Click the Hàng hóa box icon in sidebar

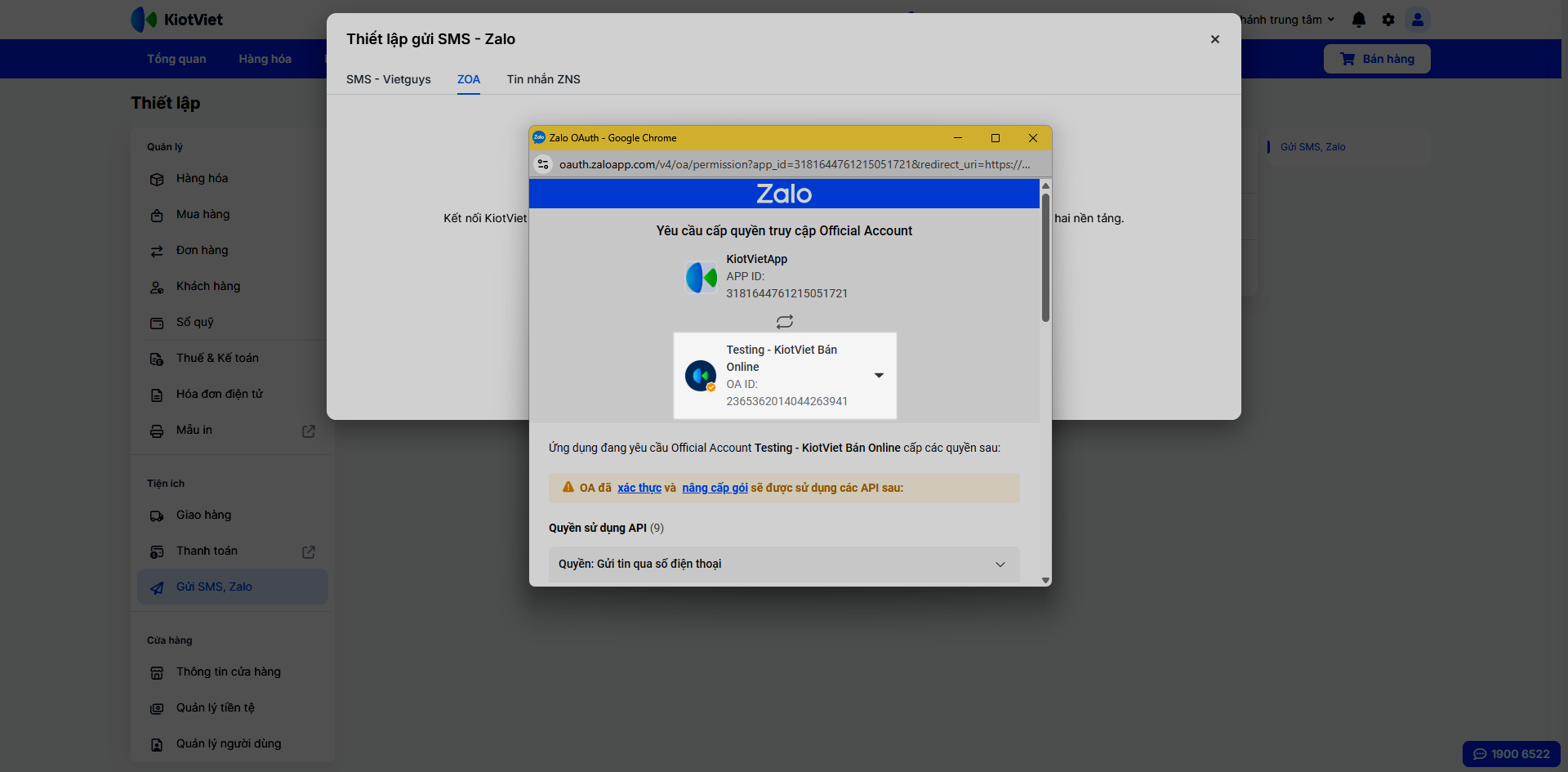(x=157, y=179)
